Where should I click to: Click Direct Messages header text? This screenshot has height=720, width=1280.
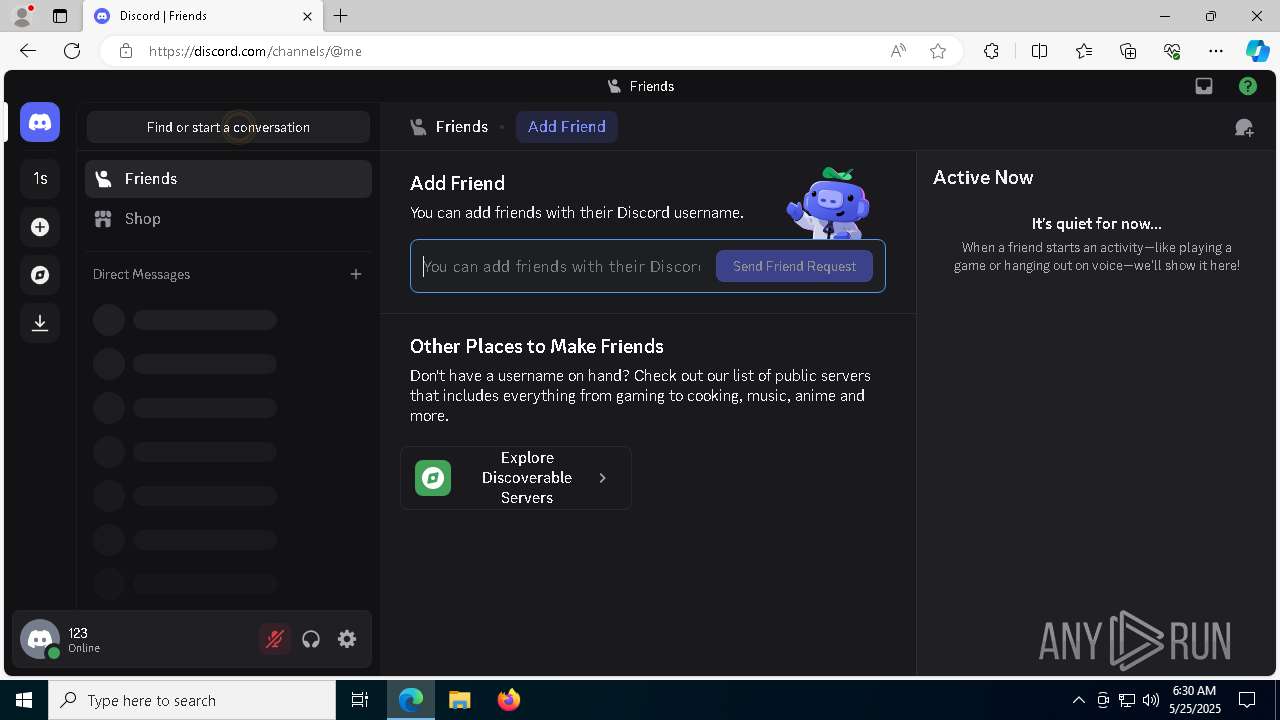click(x=141, y=274)
